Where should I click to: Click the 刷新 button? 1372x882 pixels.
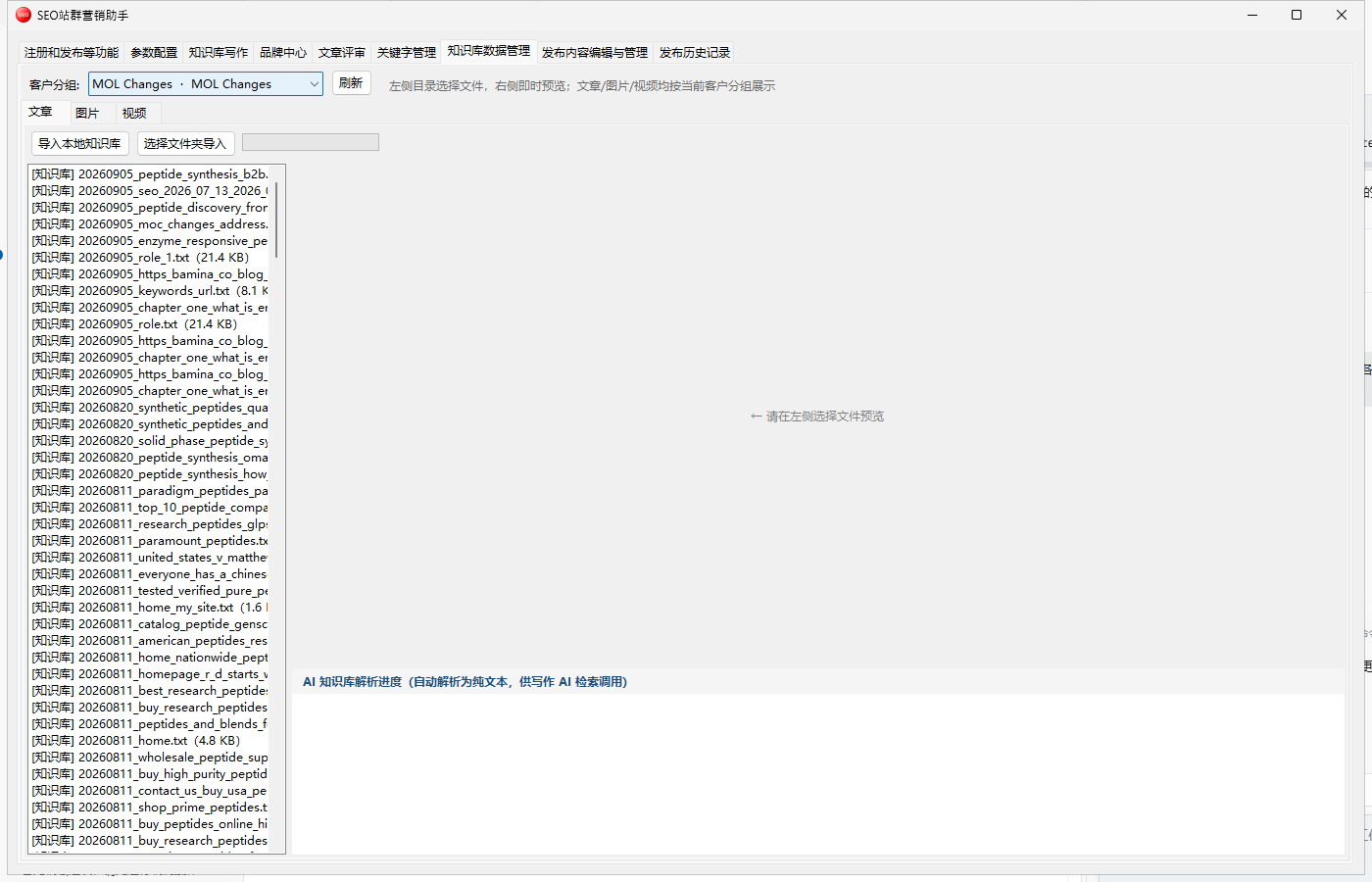click(351, 83)
